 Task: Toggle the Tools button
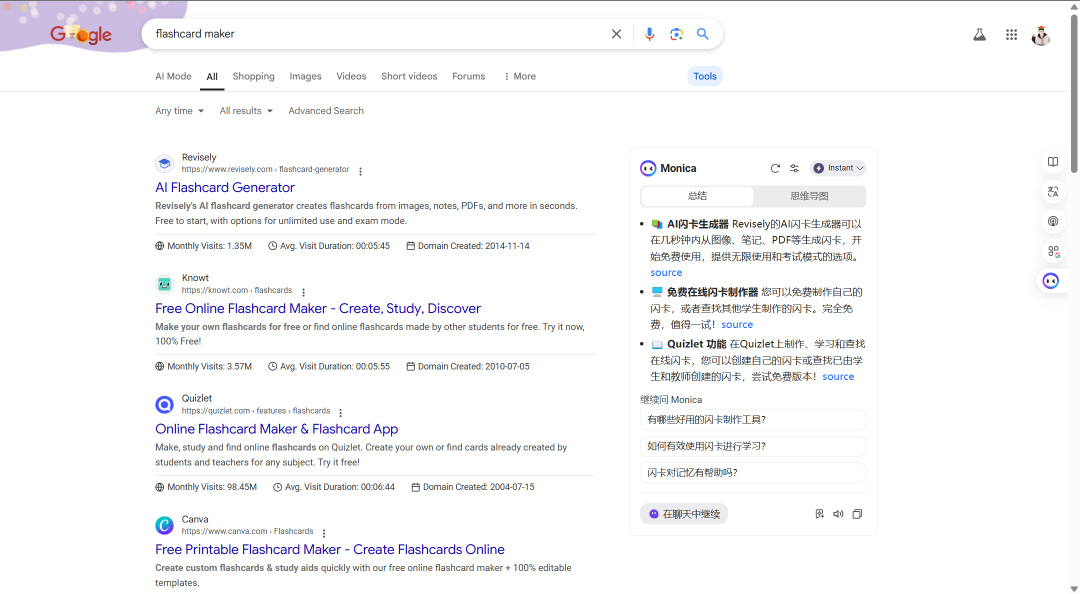pyautogui.click(x=705, y=76)
